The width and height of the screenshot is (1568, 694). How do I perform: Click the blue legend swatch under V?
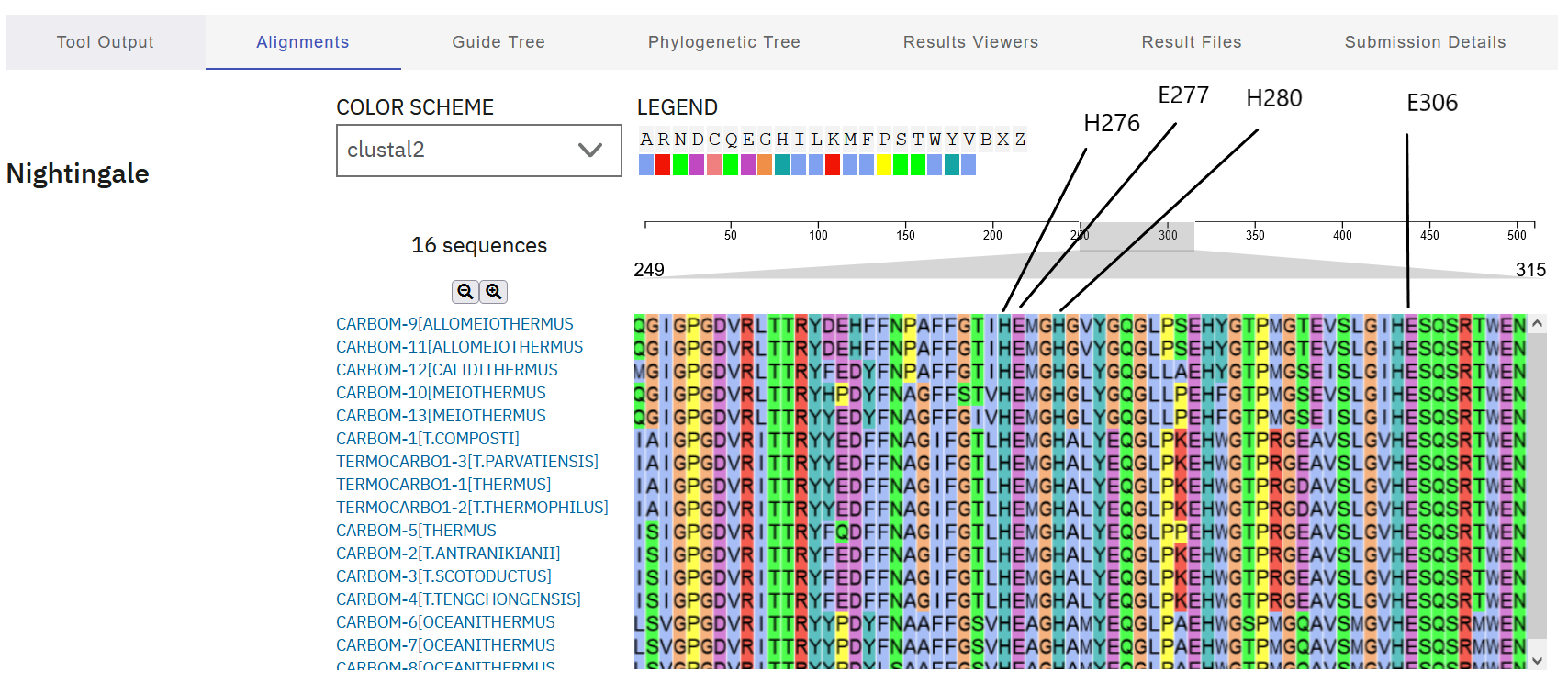click(x=969, y=165)
